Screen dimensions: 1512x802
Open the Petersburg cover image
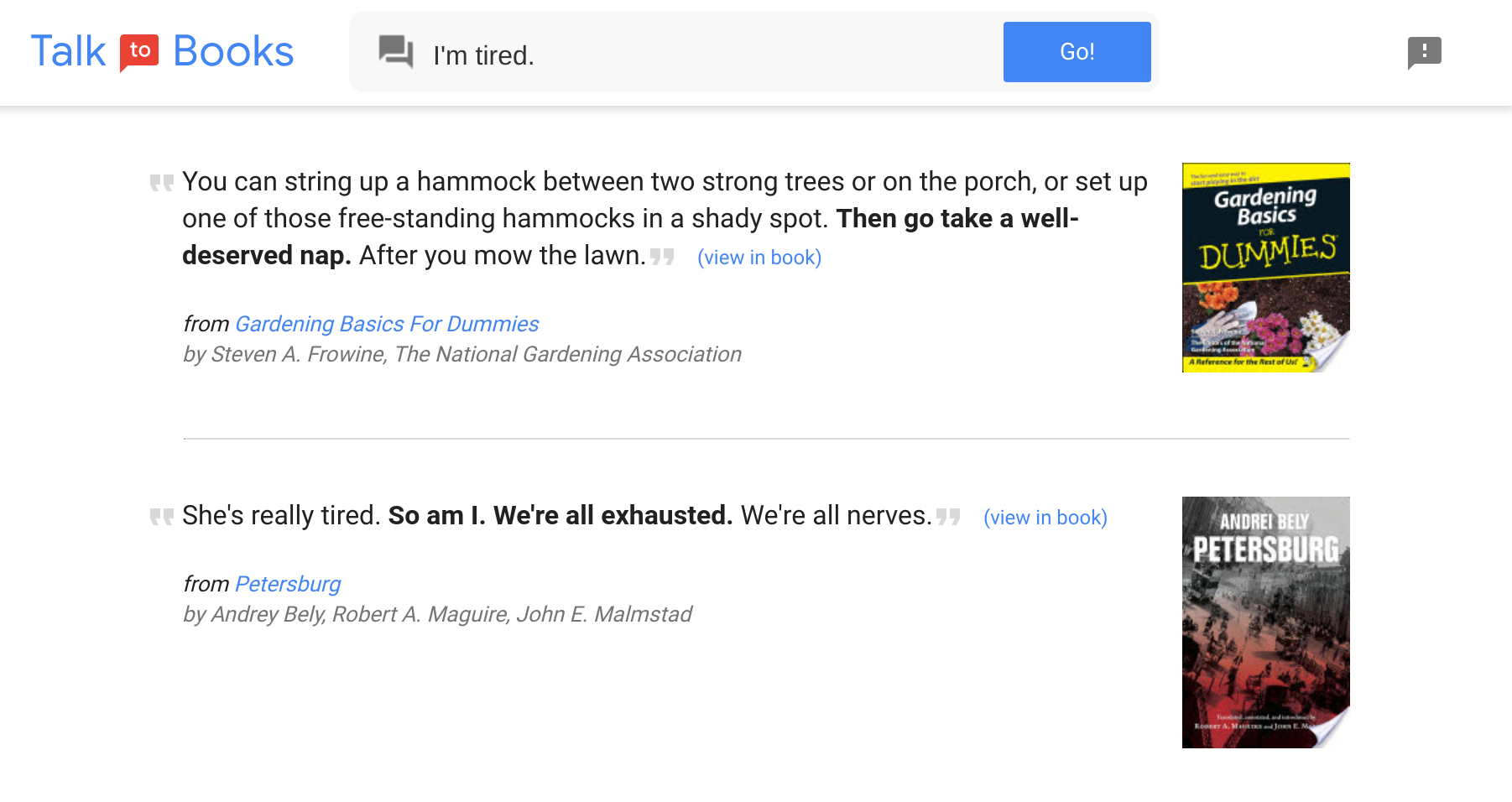pos(1264,622)
